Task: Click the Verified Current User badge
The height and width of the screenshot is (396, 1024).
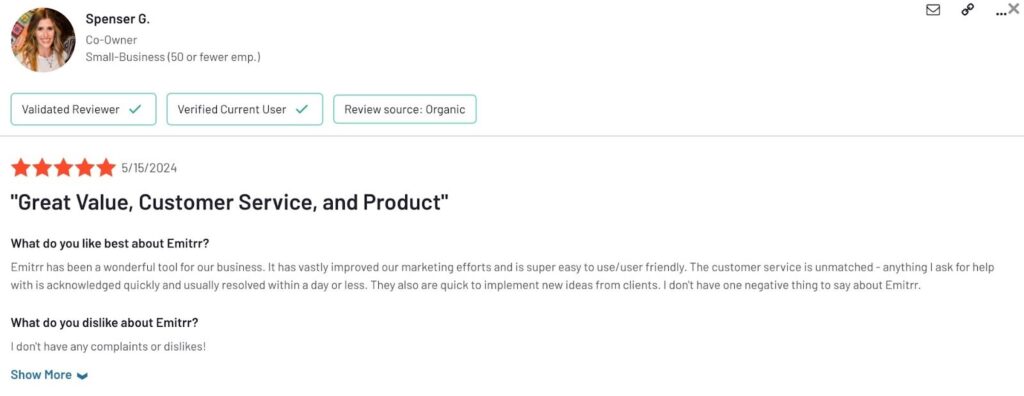Action: point(245,109)
